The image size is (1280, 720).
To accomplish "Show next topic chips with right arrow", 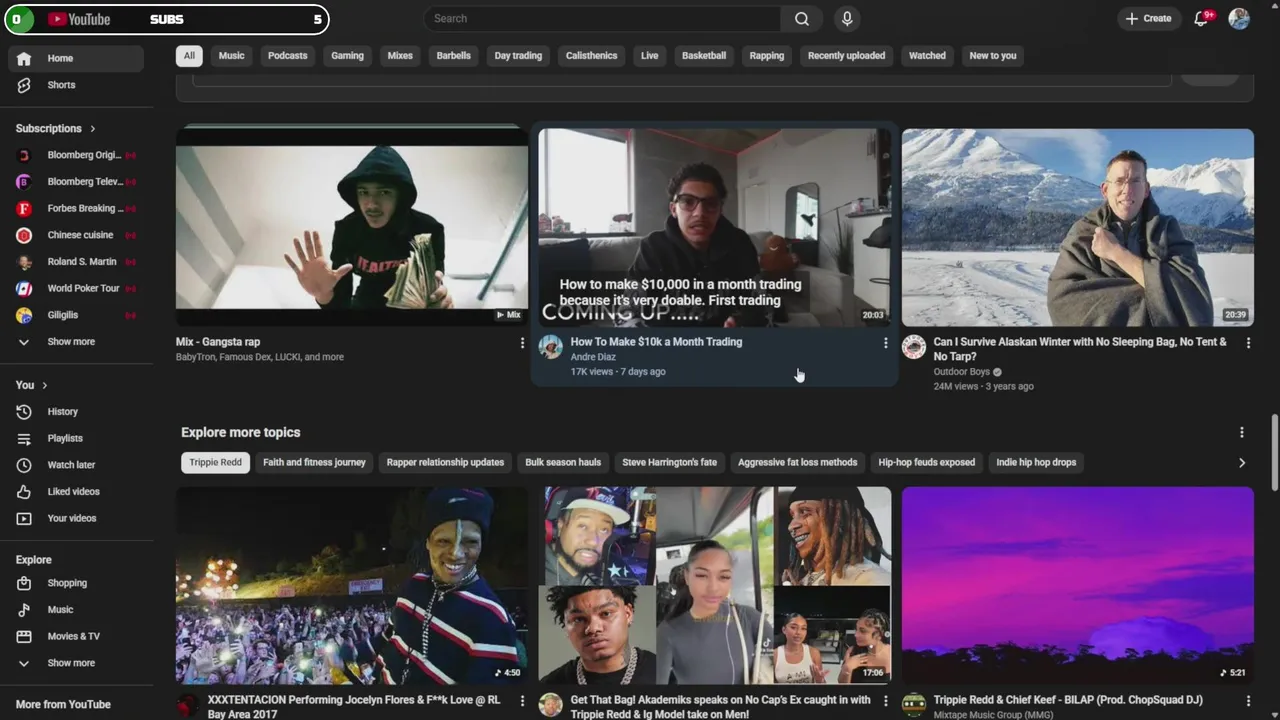I will point(1242,463).
